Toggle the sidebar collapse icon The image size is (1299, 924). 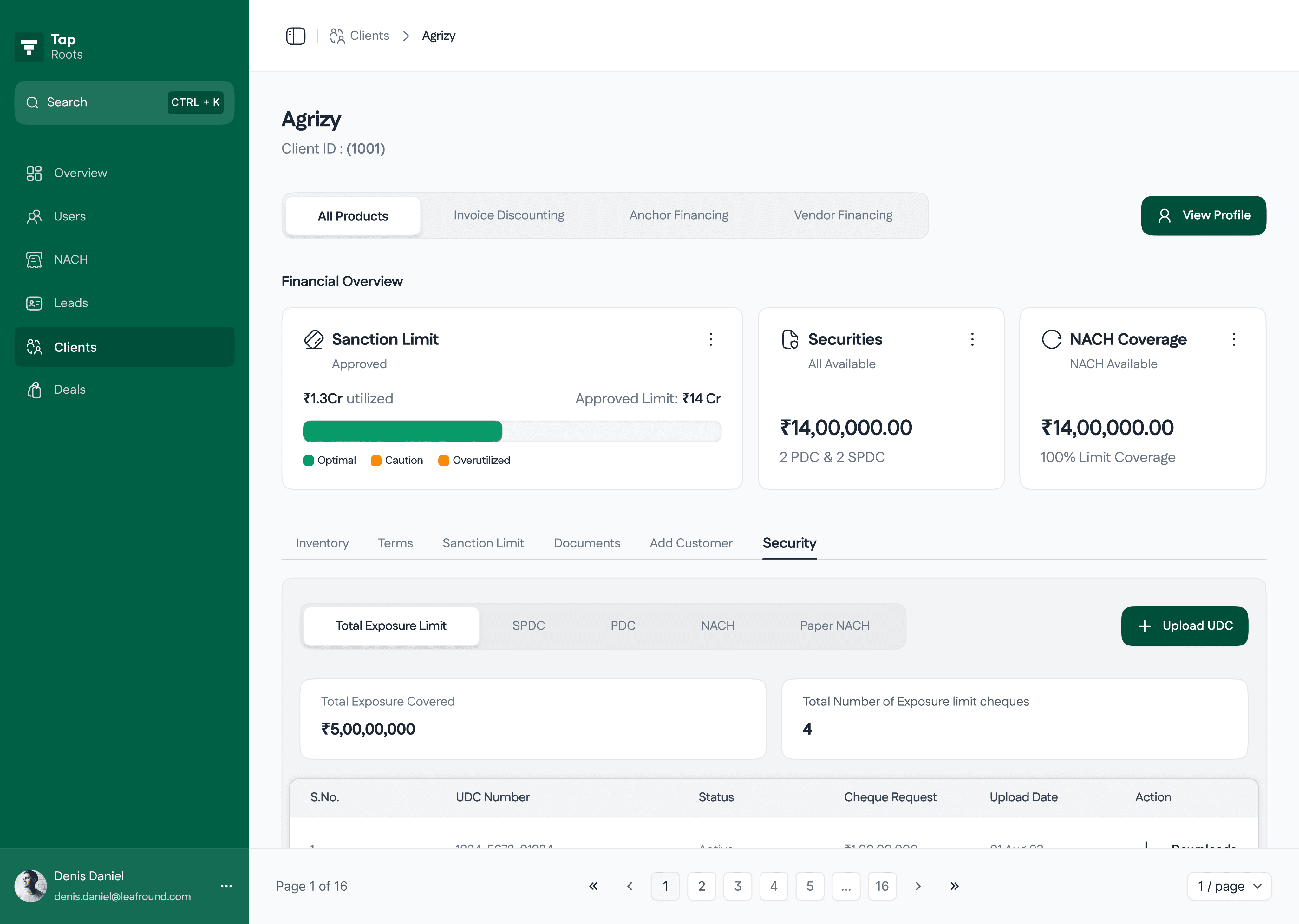click(295, 36)
